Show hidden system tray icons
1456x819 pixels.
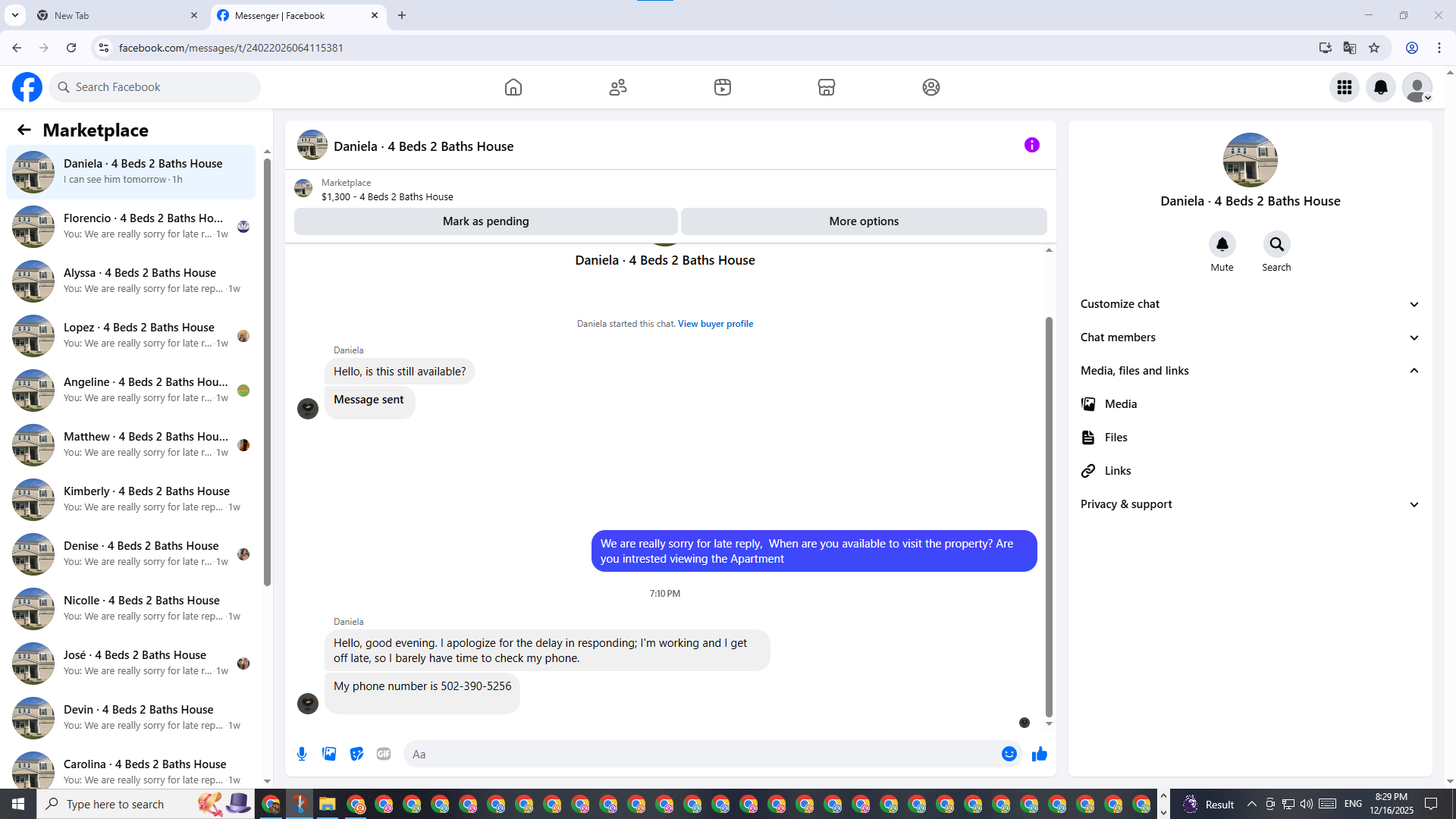(x=1252, y=804)
